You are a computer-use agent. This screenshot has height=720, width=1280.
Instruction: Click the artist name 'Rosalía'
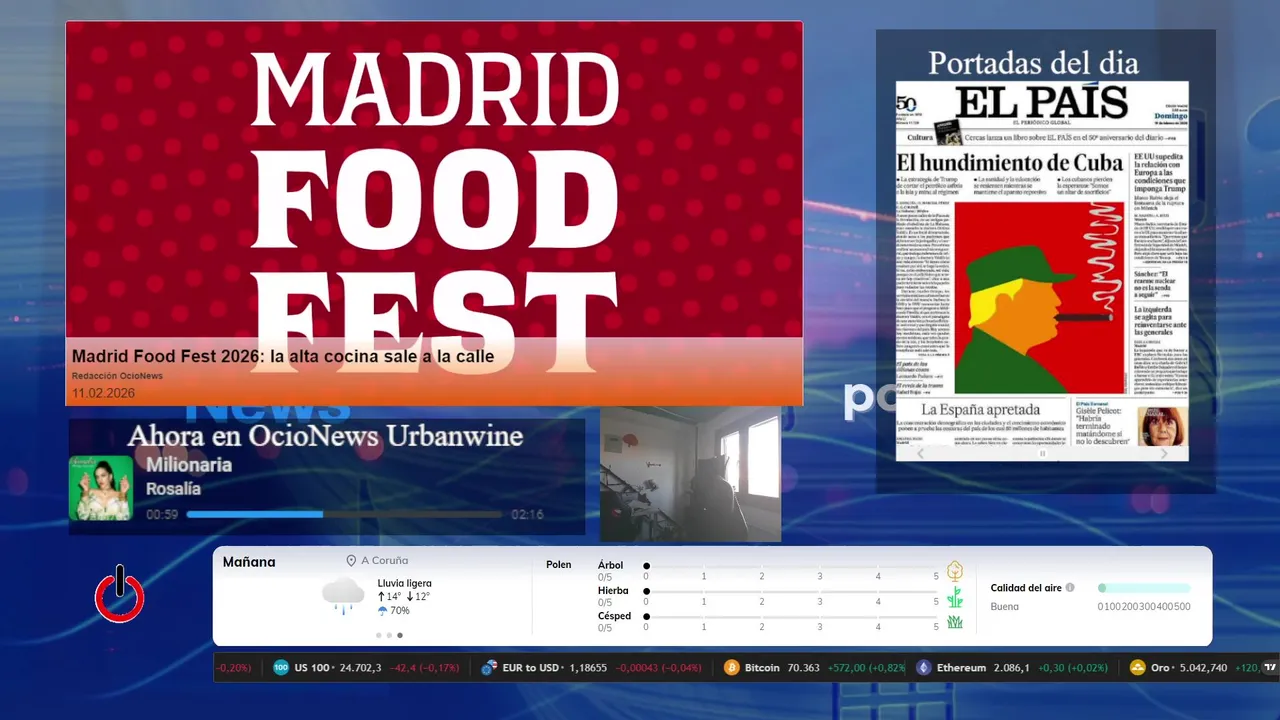[x=173, y=489]
